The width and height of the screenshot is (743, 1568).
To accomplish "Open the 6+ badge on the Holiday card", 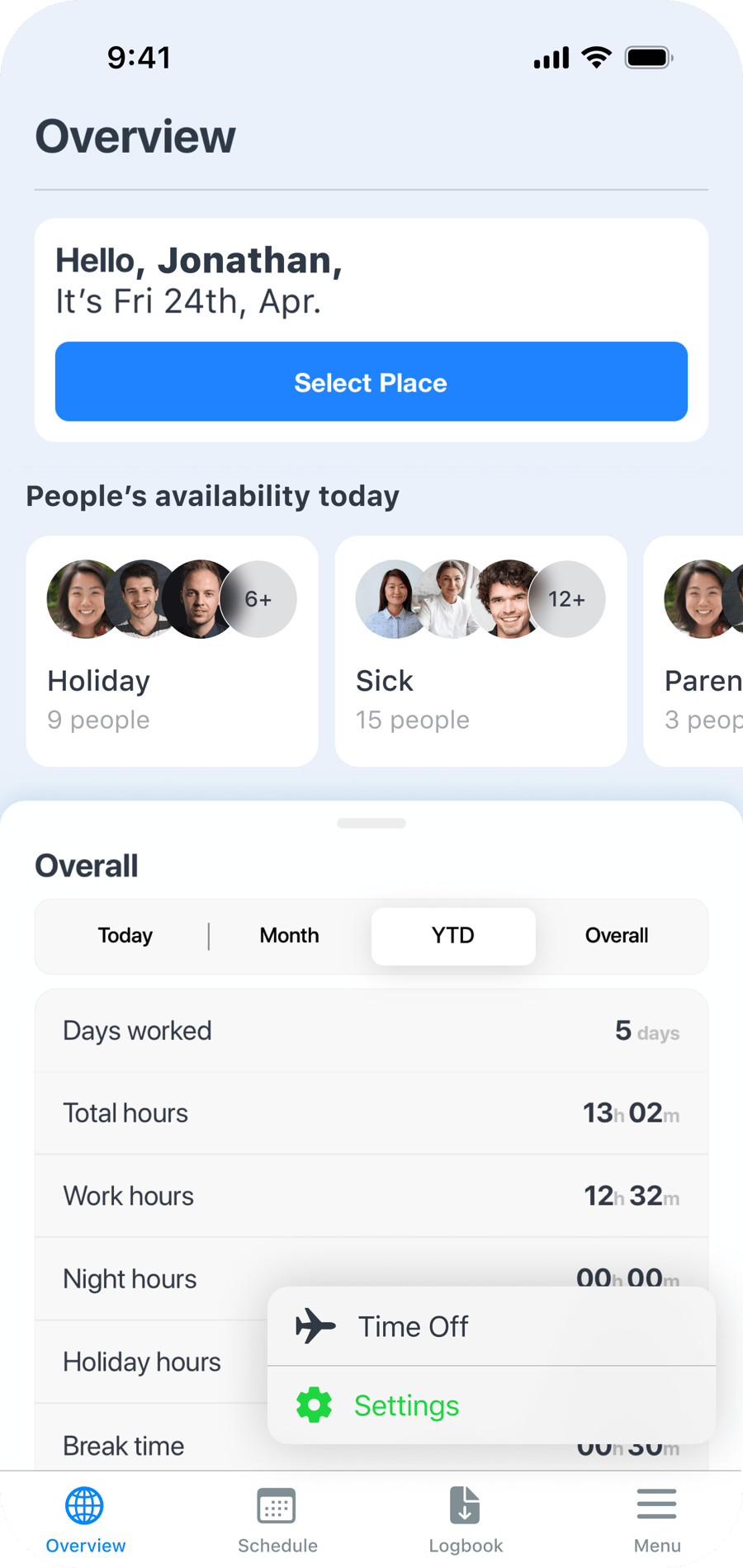I will click(x=258, y=598).
